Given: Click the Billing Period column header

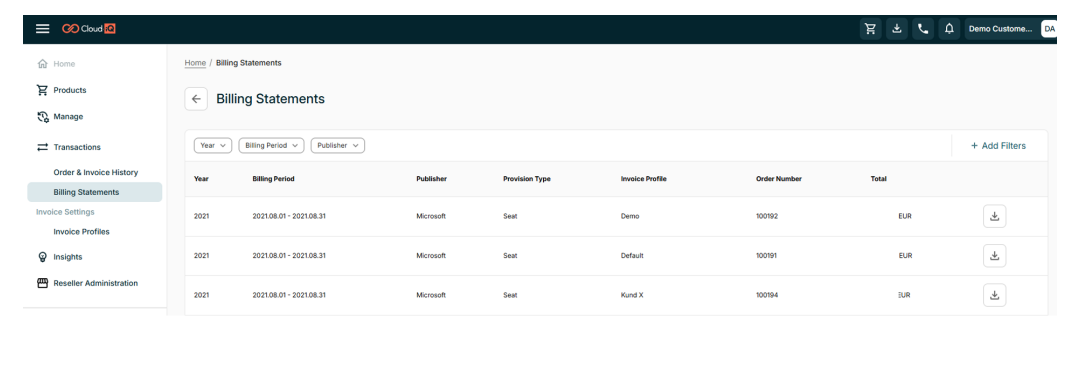Looking at the screenshot, I should click(273, 179).
